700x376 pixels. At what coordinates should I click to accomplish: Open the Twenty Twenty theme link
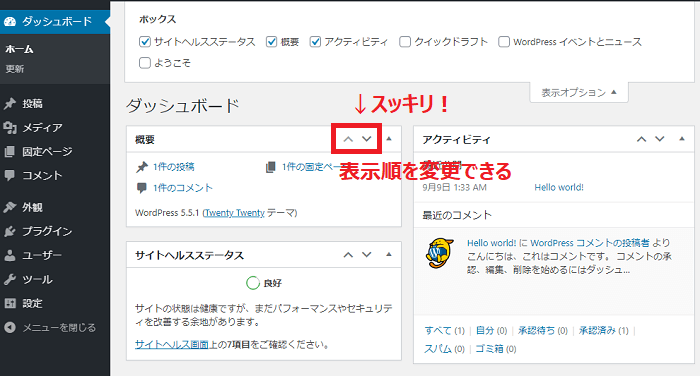[234, 213]
